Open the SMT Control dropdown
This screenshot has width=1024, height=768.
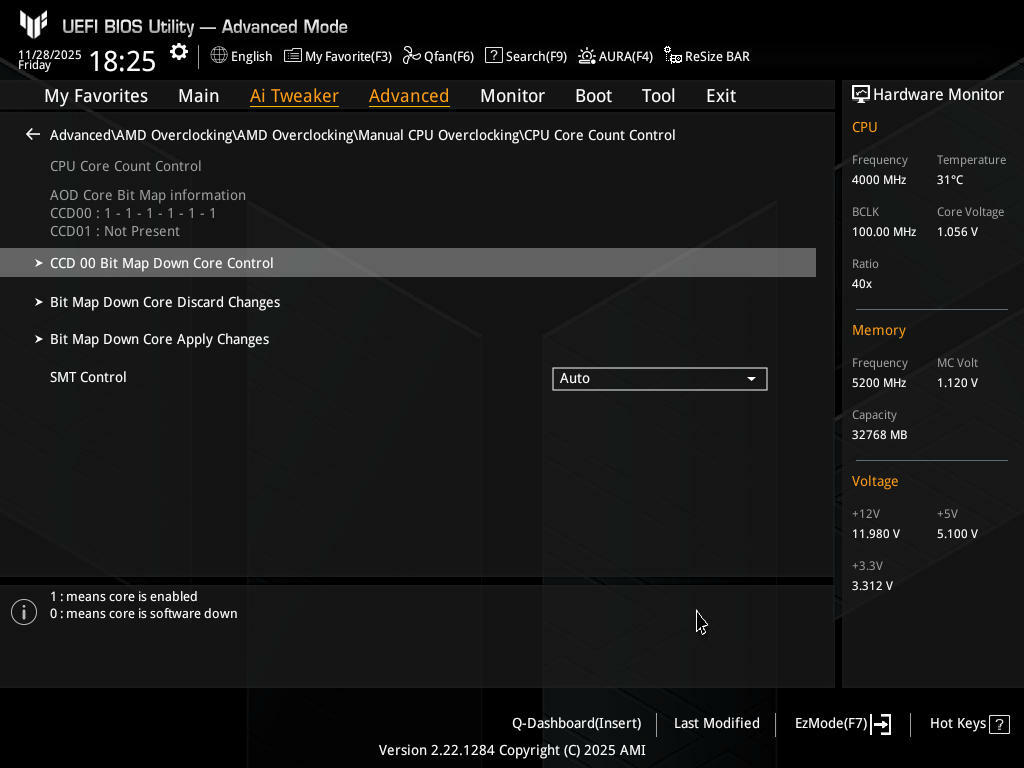[x=659, y=379]
